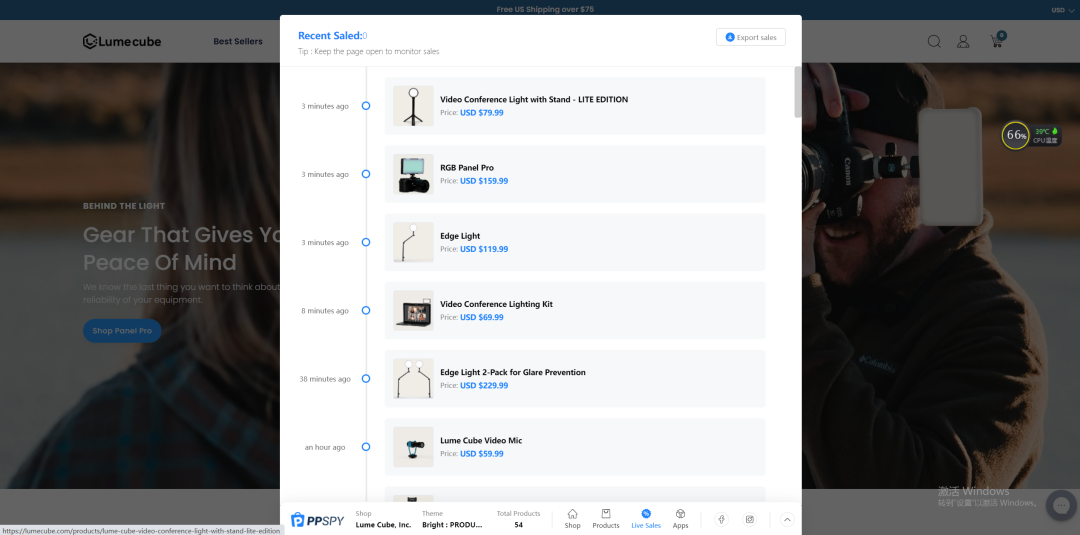
Task: Click the Bright : PRODU... theme name
Action: (452, 525)
